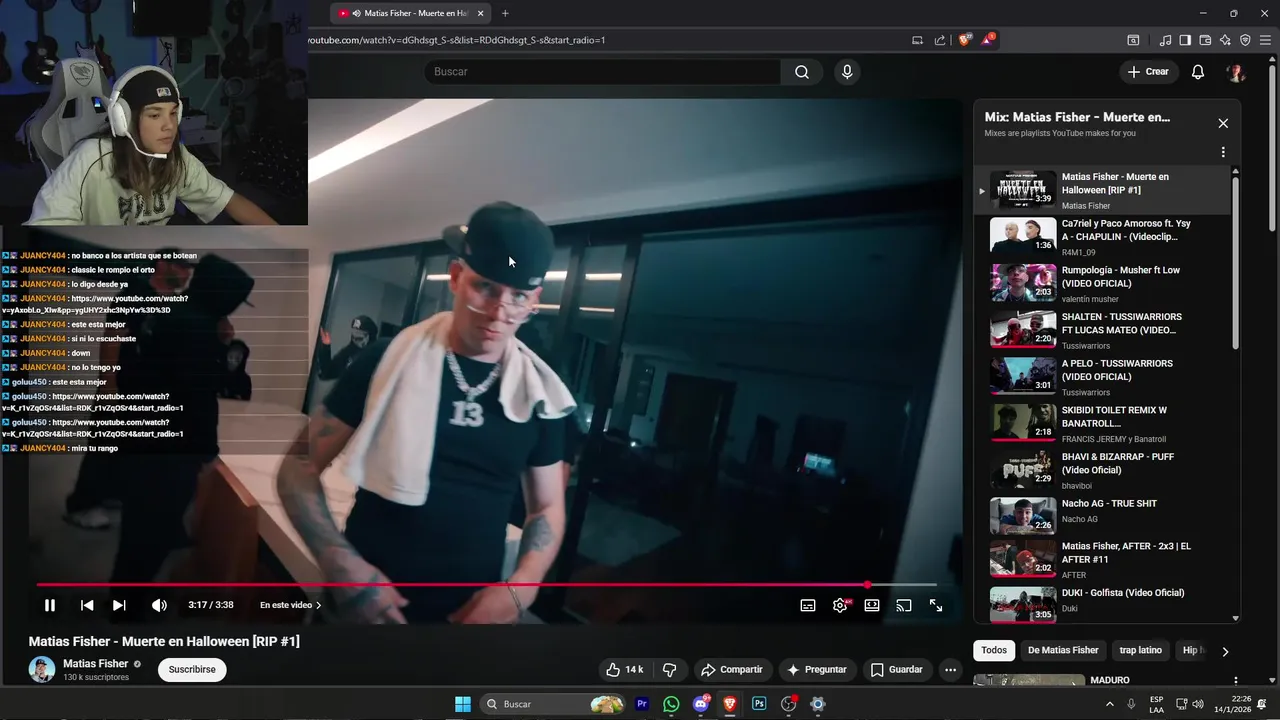Toggle subtitles/closed captions in player
Viewport: 1280px width, 720px height.
[x=808, y=605]
